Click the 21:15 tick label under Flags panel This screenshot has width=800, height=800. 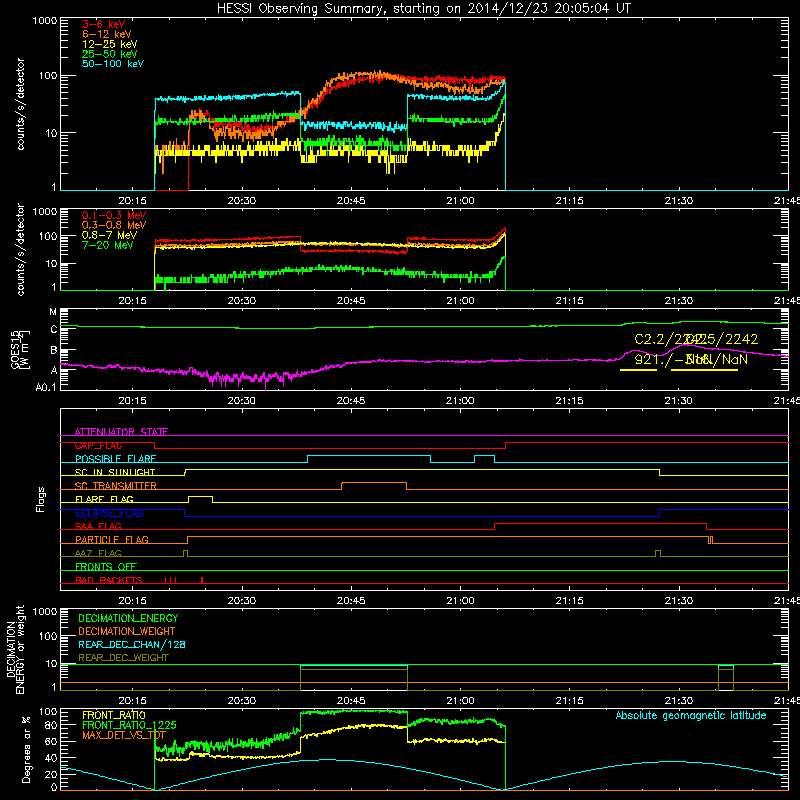569,601
